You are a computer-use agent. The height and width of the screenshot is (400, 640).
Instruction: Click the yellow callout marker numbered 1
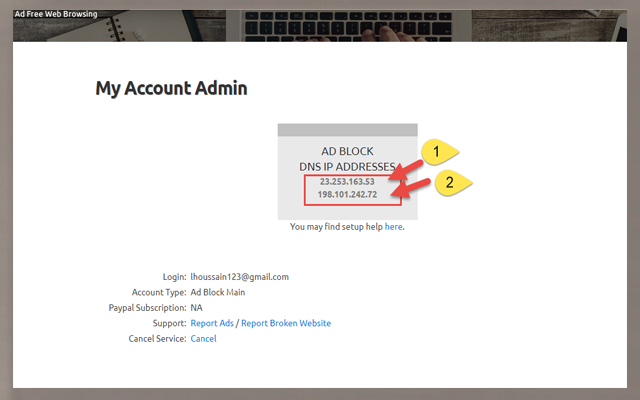(436, 152)
